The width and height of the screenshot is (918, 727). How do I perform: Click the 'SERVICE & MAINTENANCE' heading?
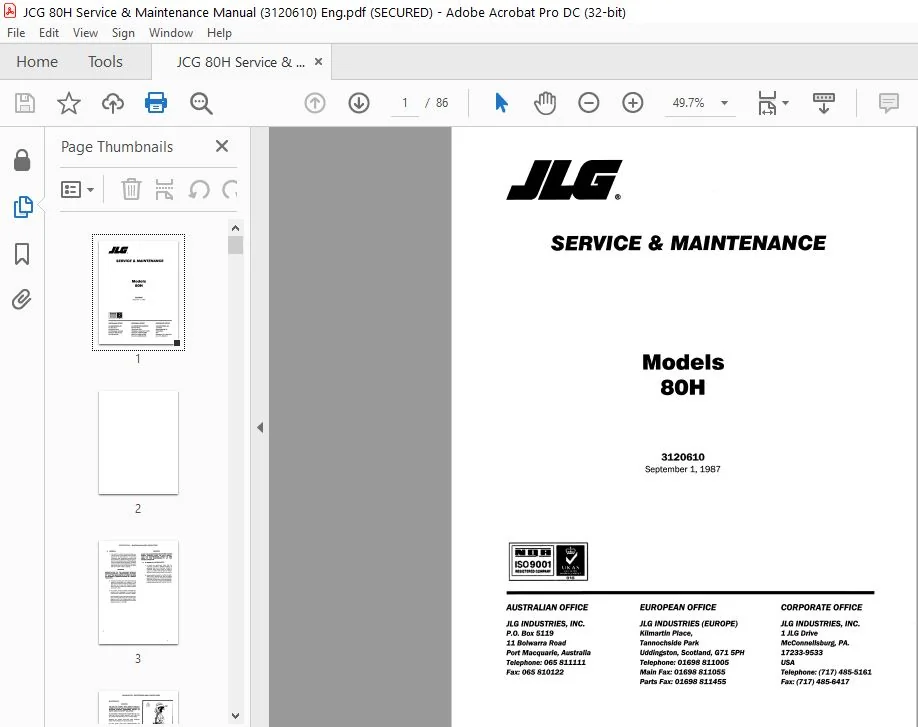(x=688, y=243)
